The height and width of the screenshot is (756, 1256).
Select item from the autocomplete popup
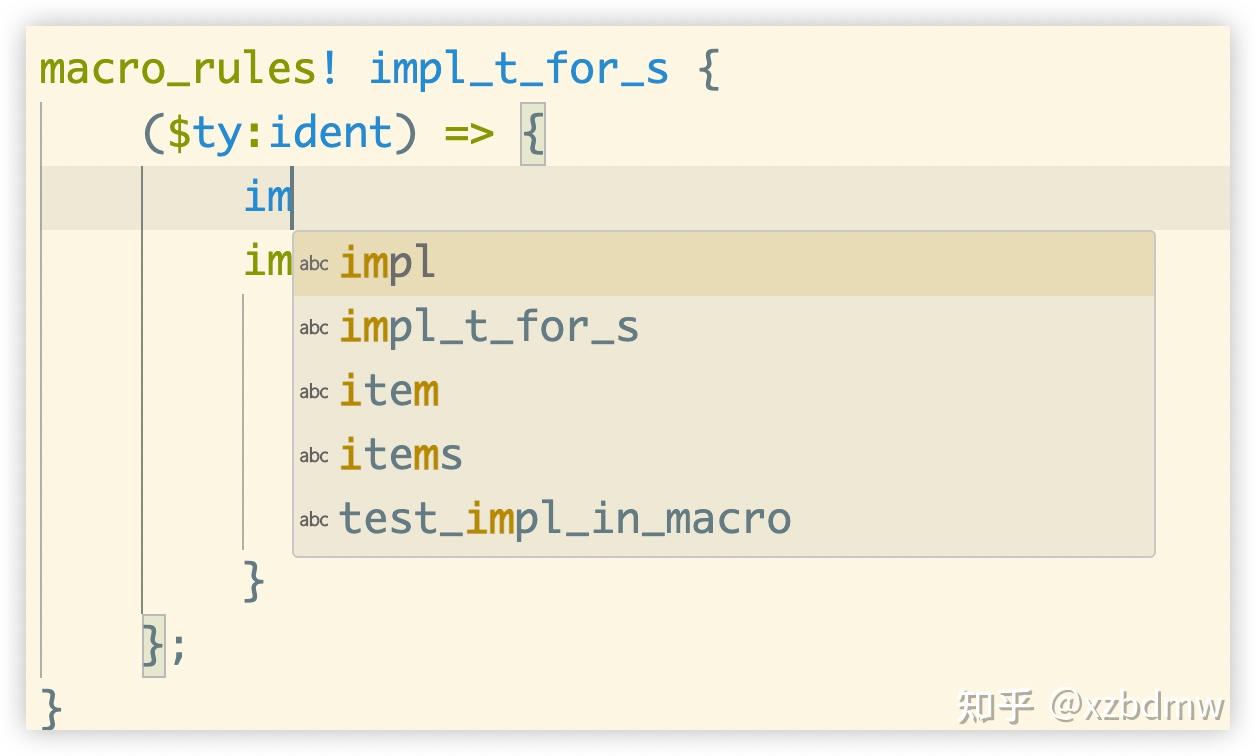(x=388, y=391)
